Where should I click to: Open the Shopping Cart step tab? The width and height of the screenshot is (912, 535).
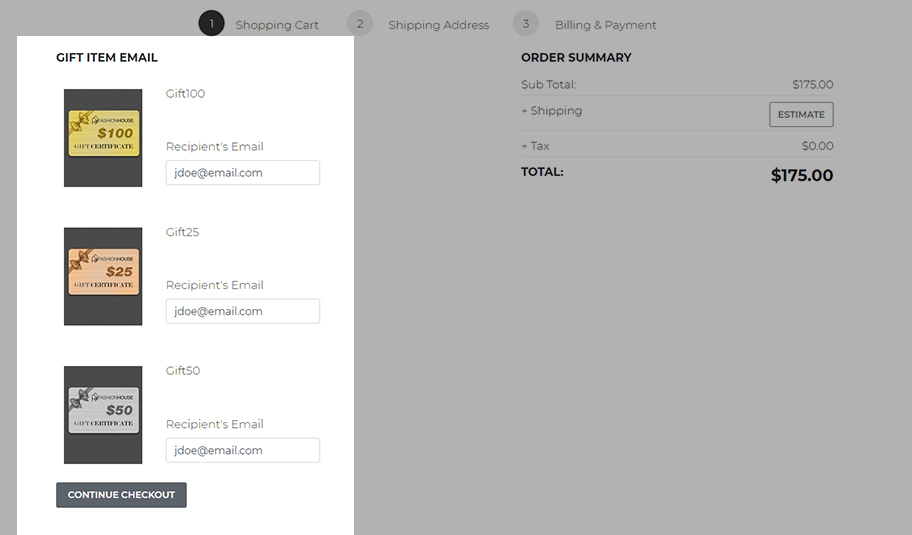point(277,25)
